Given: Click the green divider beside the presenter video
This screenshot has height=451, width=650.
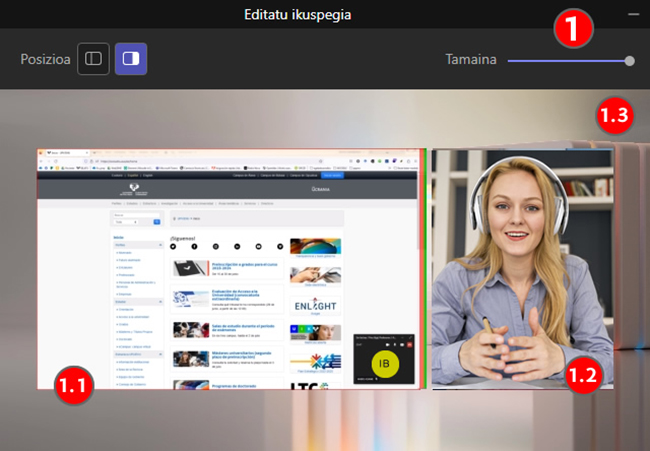Looking at the screenshot, I should click(426, 268).
